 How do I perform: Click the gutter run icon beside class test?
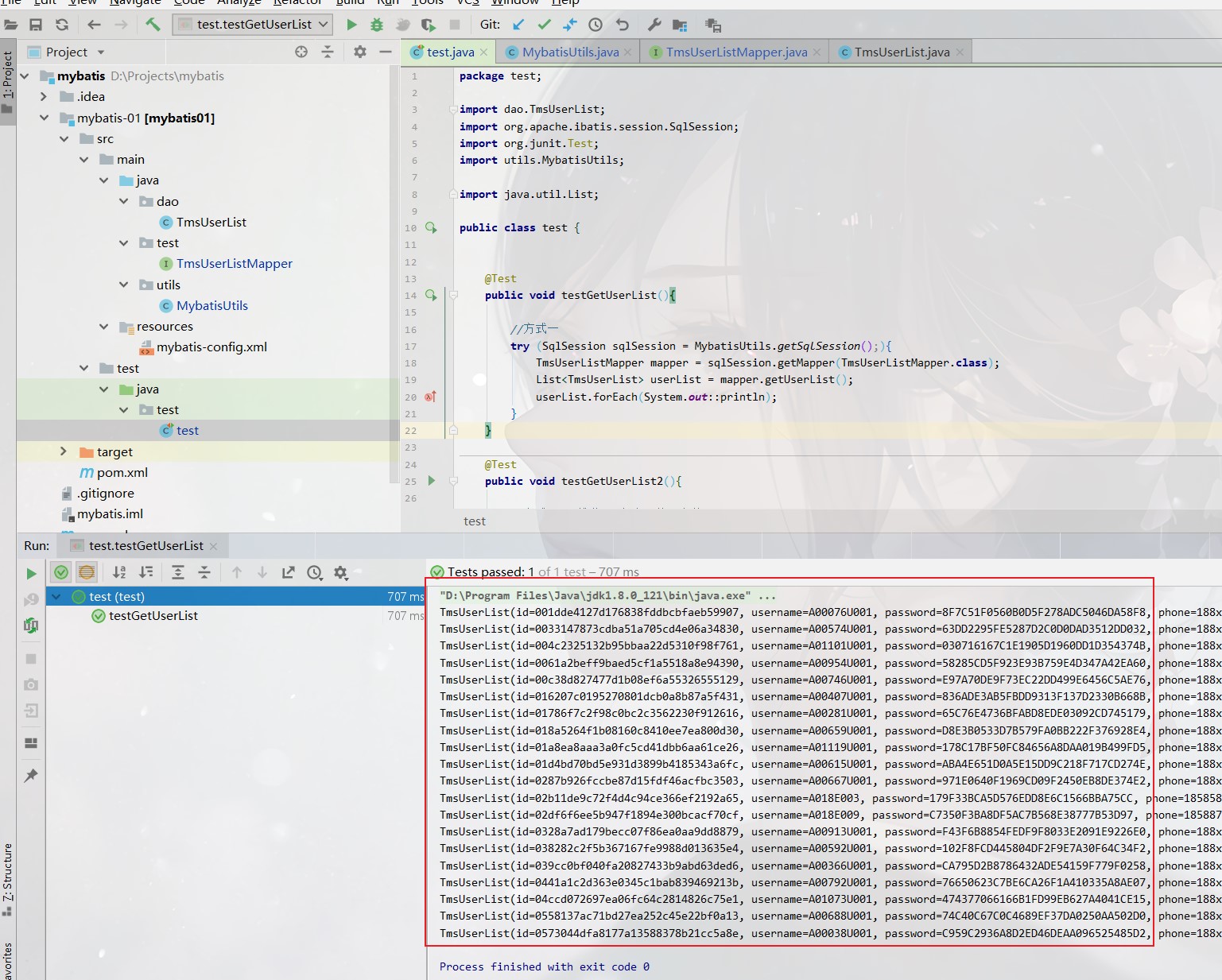pyautogui.click(x=431, y=227)
